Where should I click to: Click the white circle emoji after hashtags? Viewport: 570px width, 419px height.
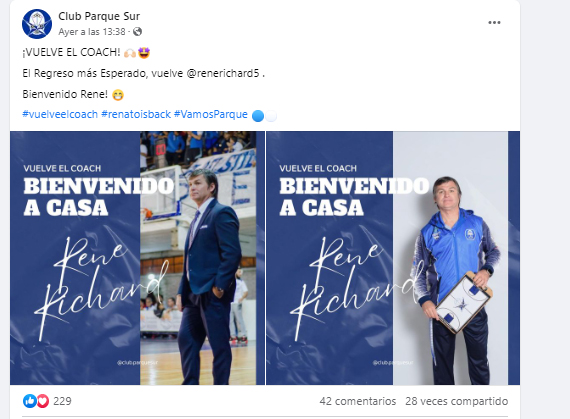(271, 116)
